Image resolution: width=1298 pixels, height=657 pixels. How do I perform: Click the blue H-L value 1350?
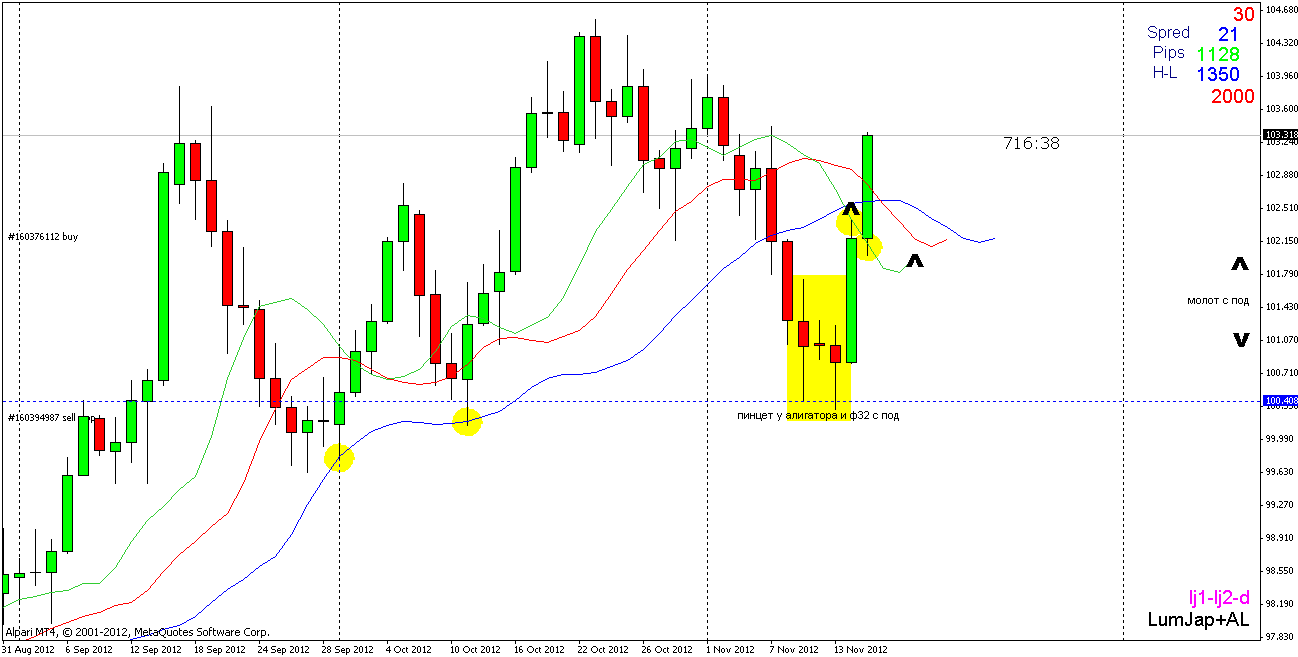1217,75
